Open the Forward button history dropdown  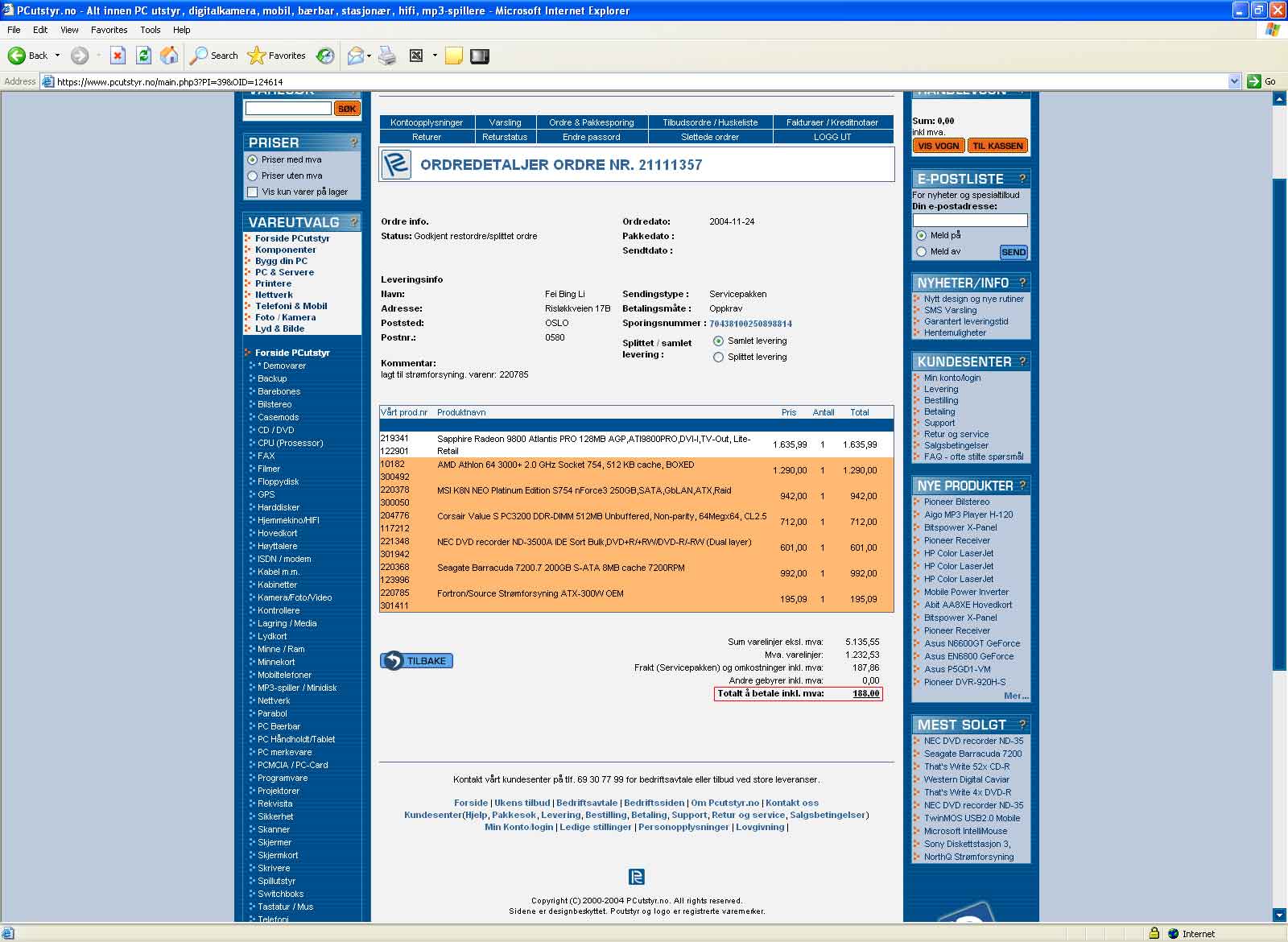[98, 56]
